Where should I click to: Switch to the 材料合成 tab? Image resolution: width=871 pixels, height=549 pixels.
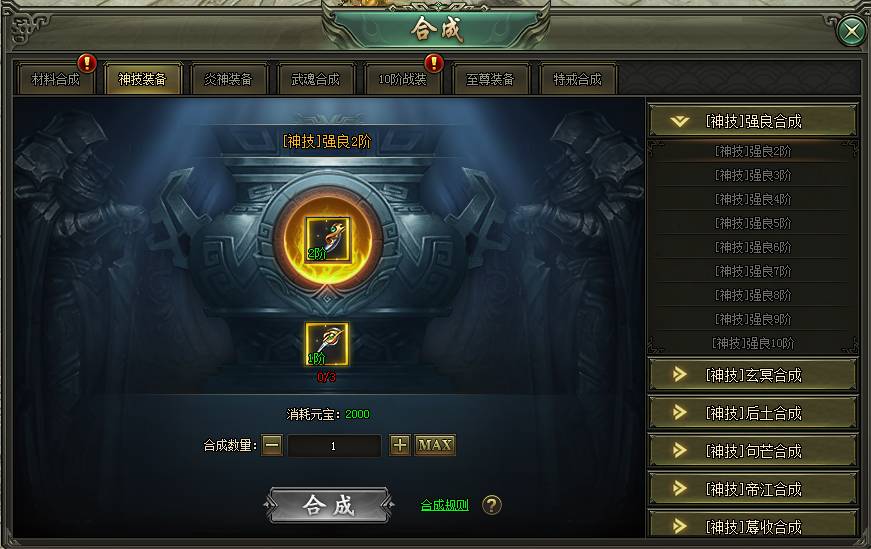(x=56, y=79)
